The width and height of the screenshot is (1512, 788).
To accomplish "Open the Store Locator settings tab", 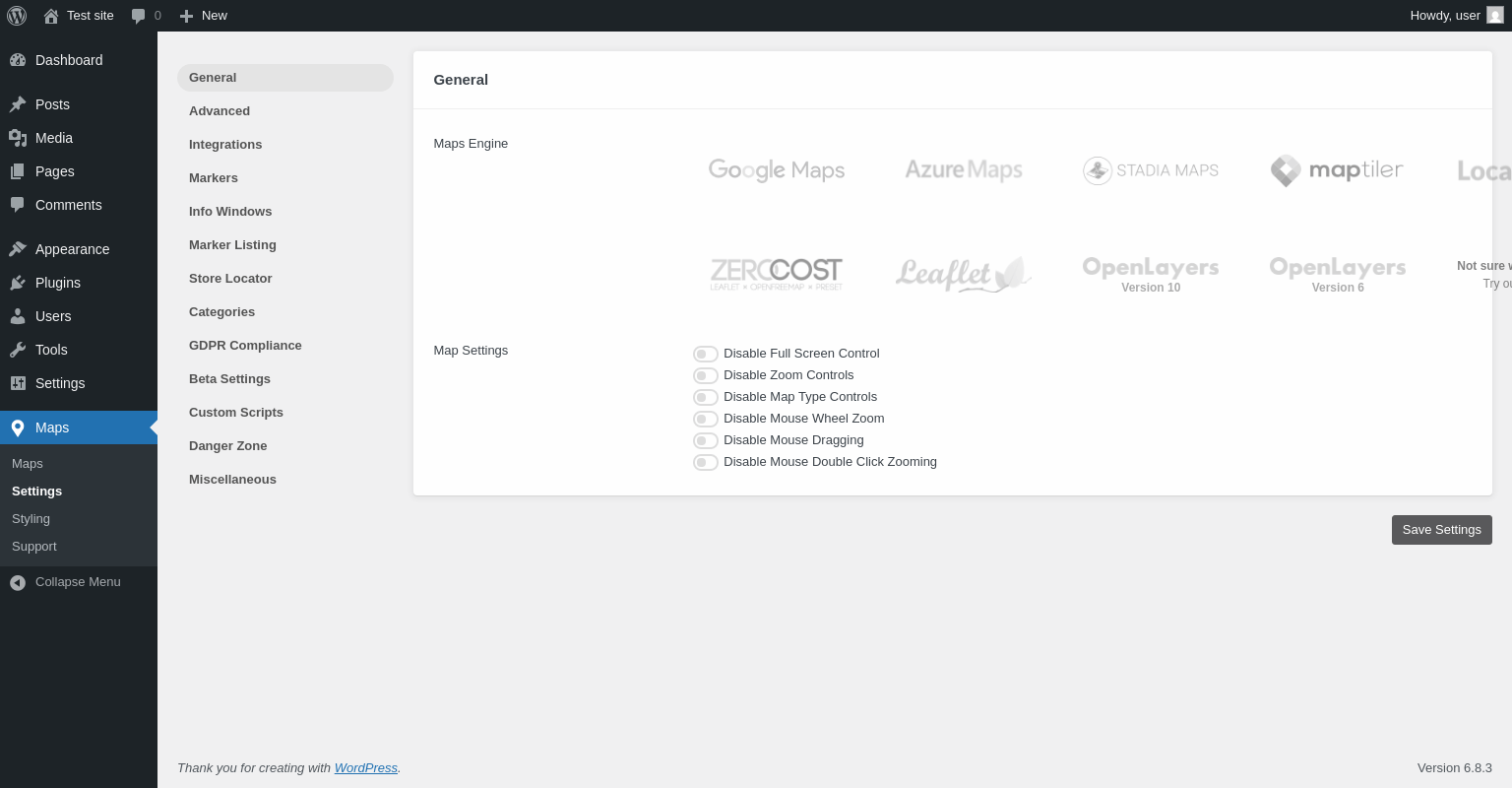I will point(285,279).
